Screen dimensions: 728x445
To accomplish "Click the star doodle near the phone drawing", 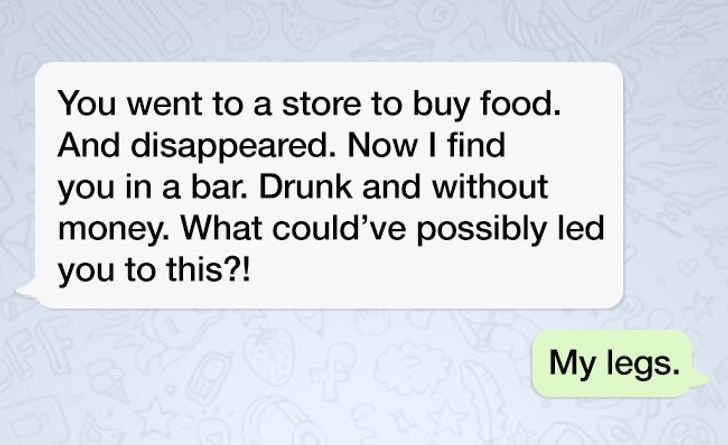I will (x=156, y=416).
